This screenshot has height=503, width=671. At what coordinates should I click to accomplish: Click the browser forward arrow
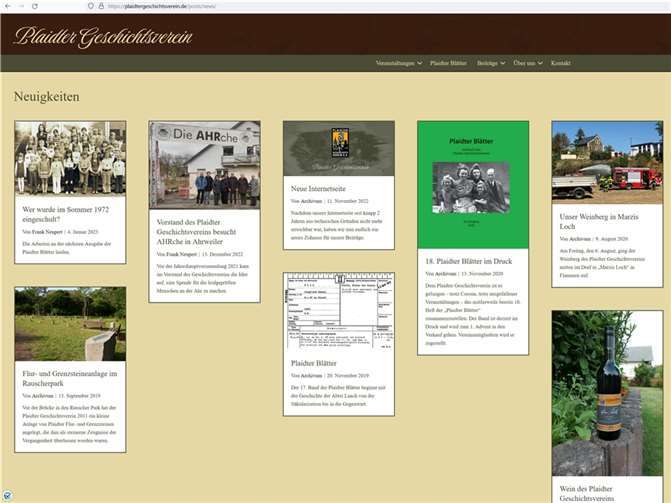[21, 6]
